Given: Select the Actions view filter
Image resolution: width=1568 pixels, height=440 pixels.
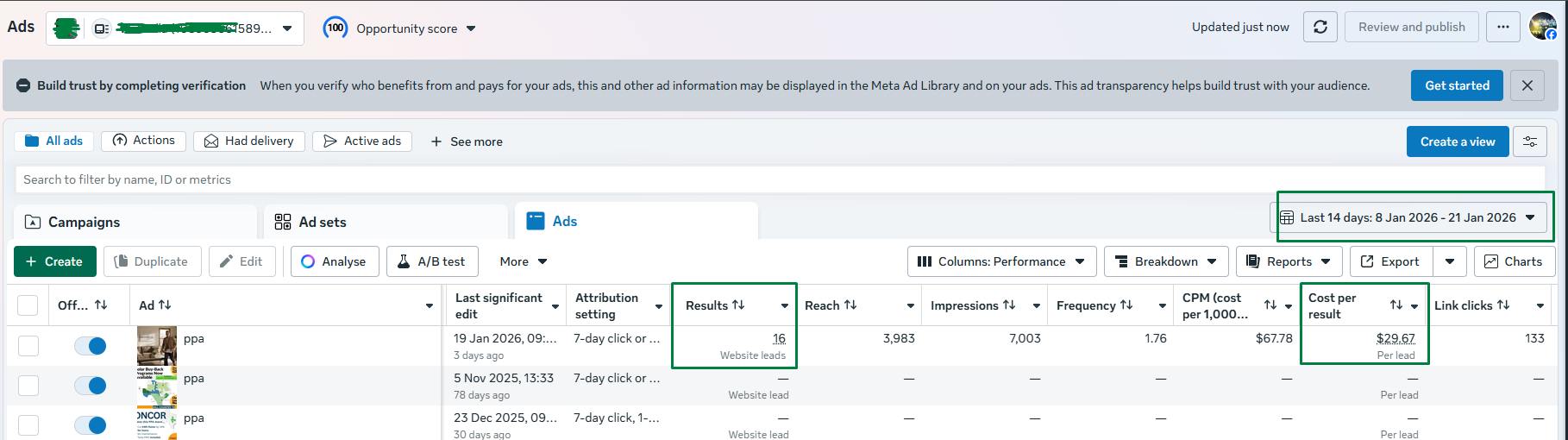Looking at the screenshot, I should click(143, 141).
